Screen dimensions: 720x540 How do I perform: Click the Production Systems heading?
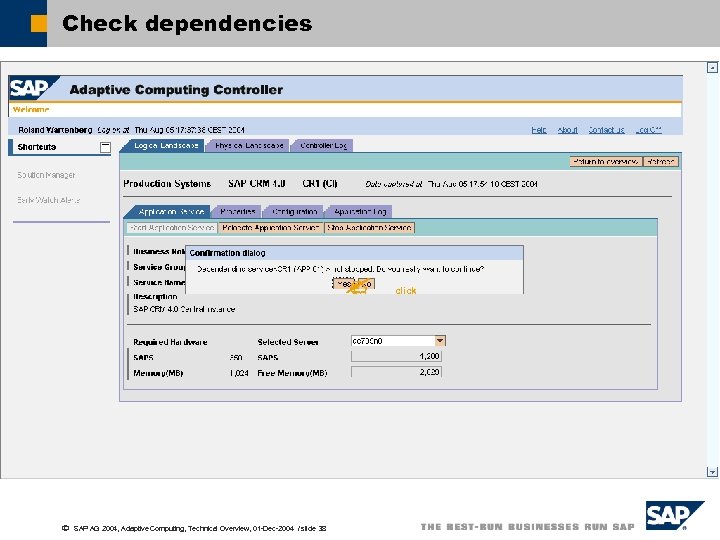click(167, 184)
